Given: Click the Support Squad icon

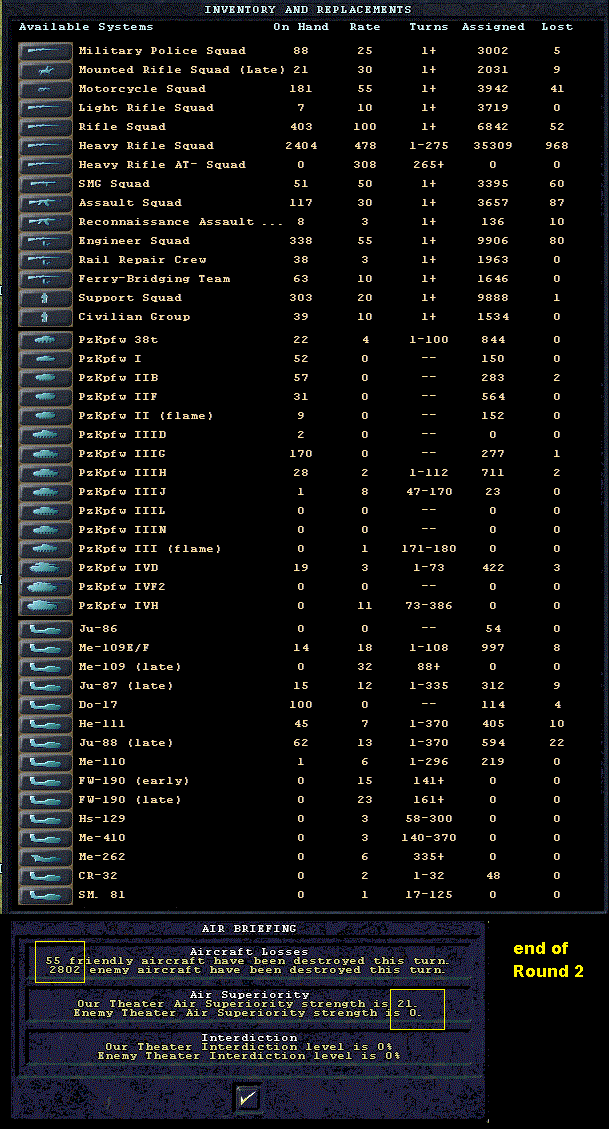Looking at the screenshot, I should [x=45, y=298].
